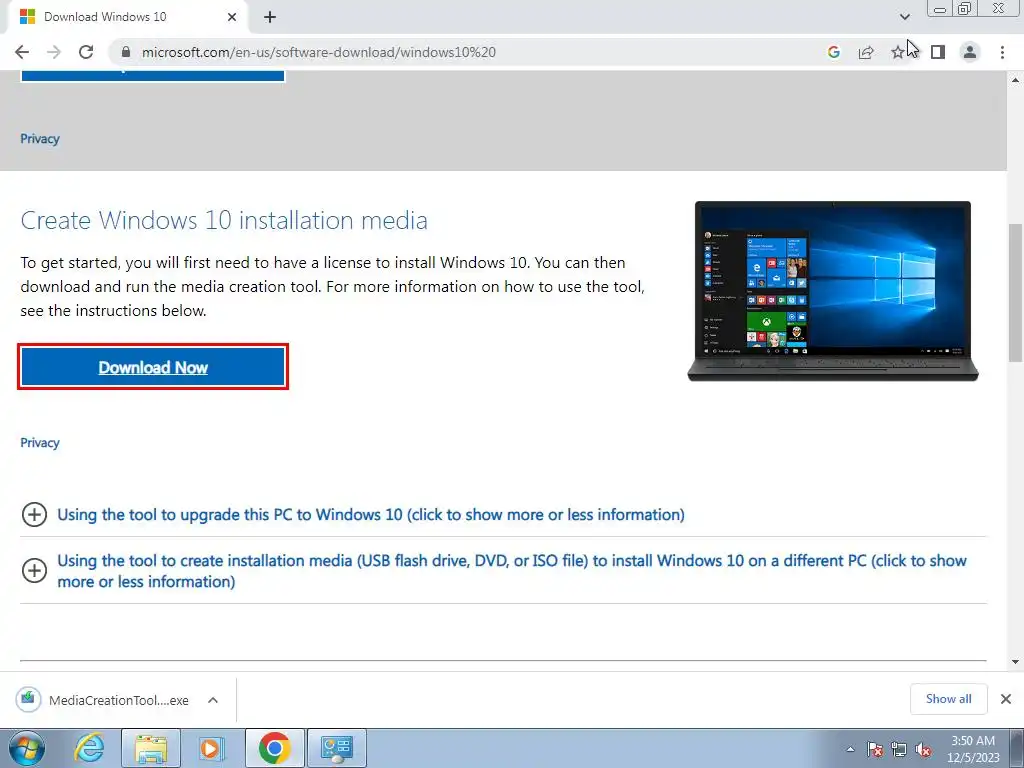Click the taskbar clock showing 3:50 AM
This screenshot has height=768, width=1024.
point(973,749)
